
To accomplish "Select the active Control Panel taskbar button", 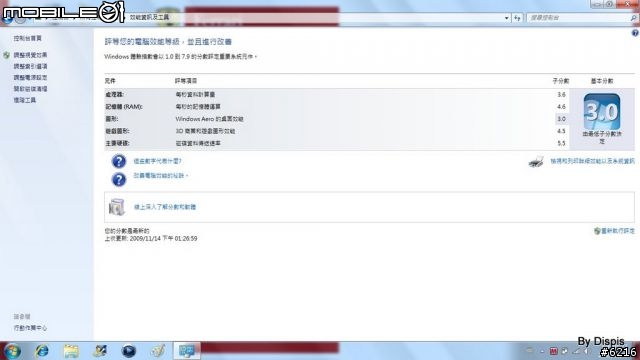I will [187, 351].
